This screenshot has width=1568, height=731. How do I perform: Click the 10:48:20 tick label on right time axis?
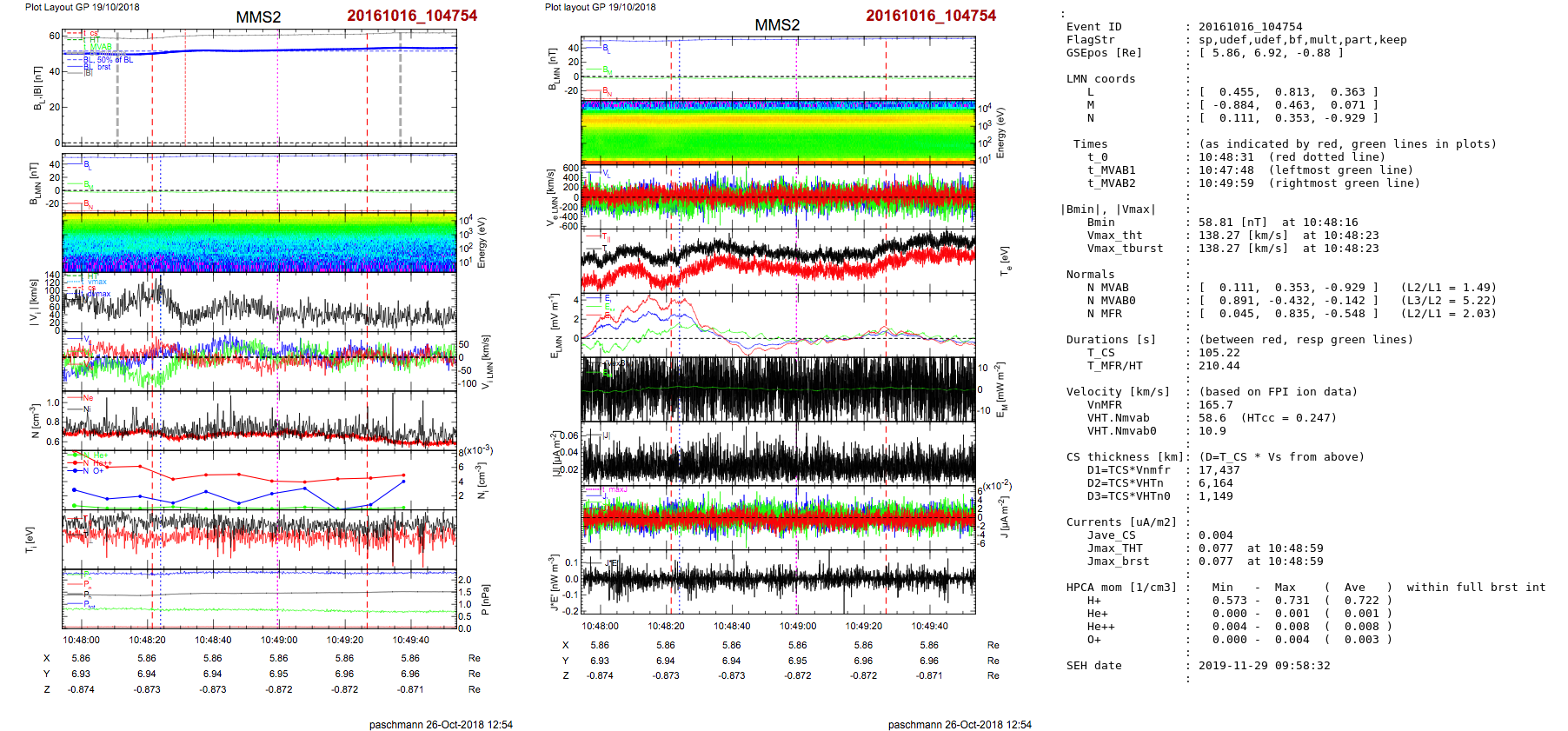666,626
